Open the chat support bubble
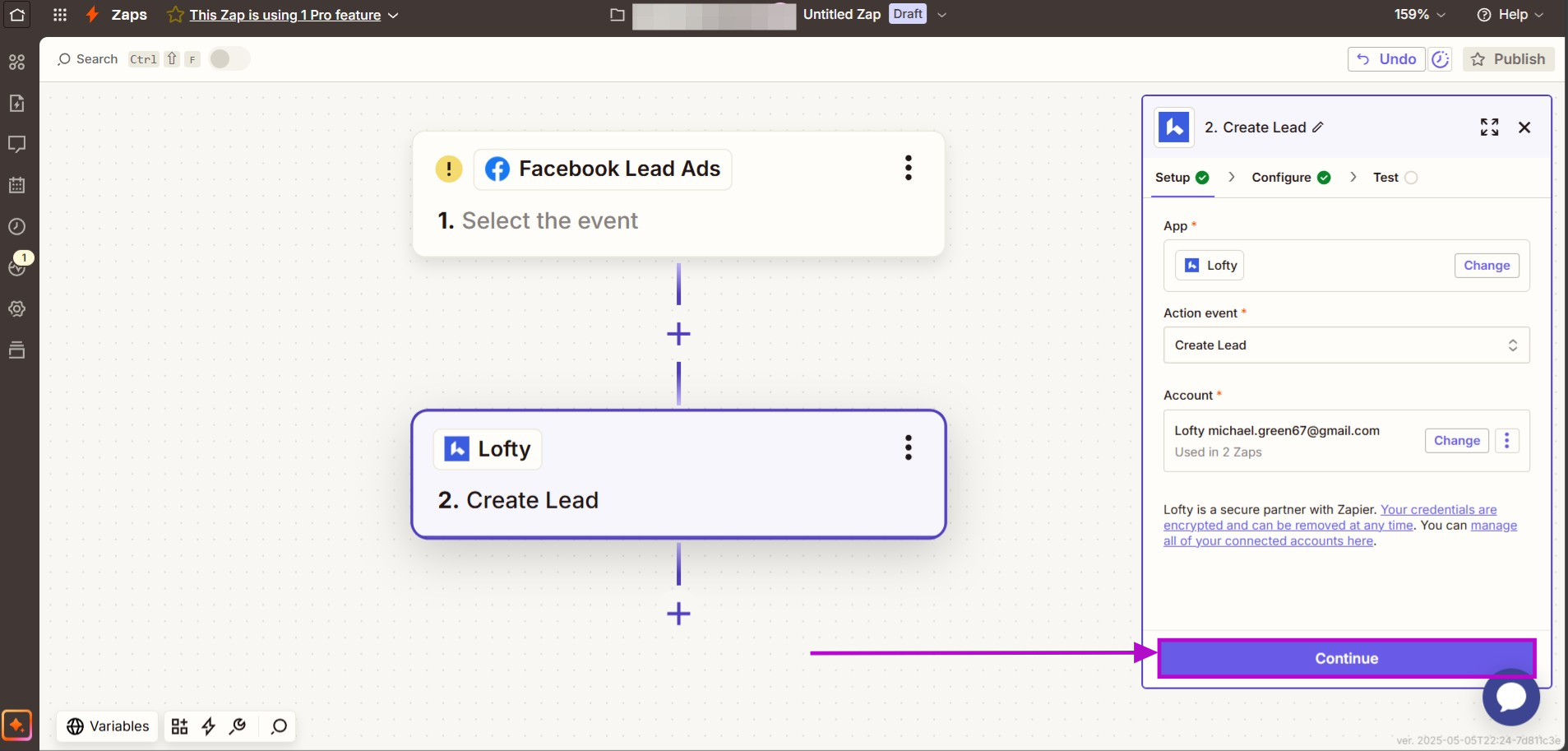This screenshot has height=751, width=1568. click(1510, 697)
